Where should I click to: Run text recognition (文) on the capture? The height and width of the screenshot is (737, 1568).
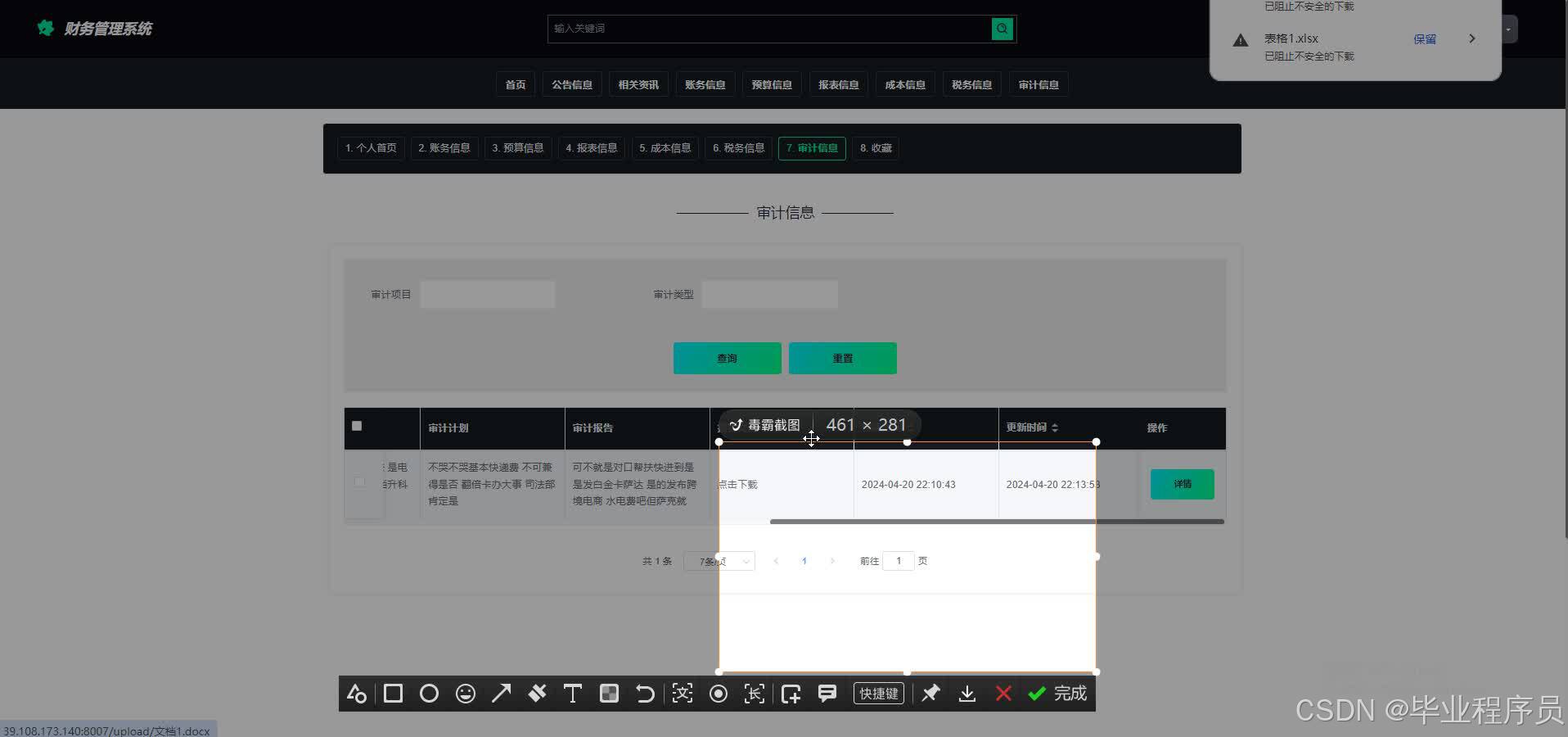pyautogui.click(x=682, y=694)
